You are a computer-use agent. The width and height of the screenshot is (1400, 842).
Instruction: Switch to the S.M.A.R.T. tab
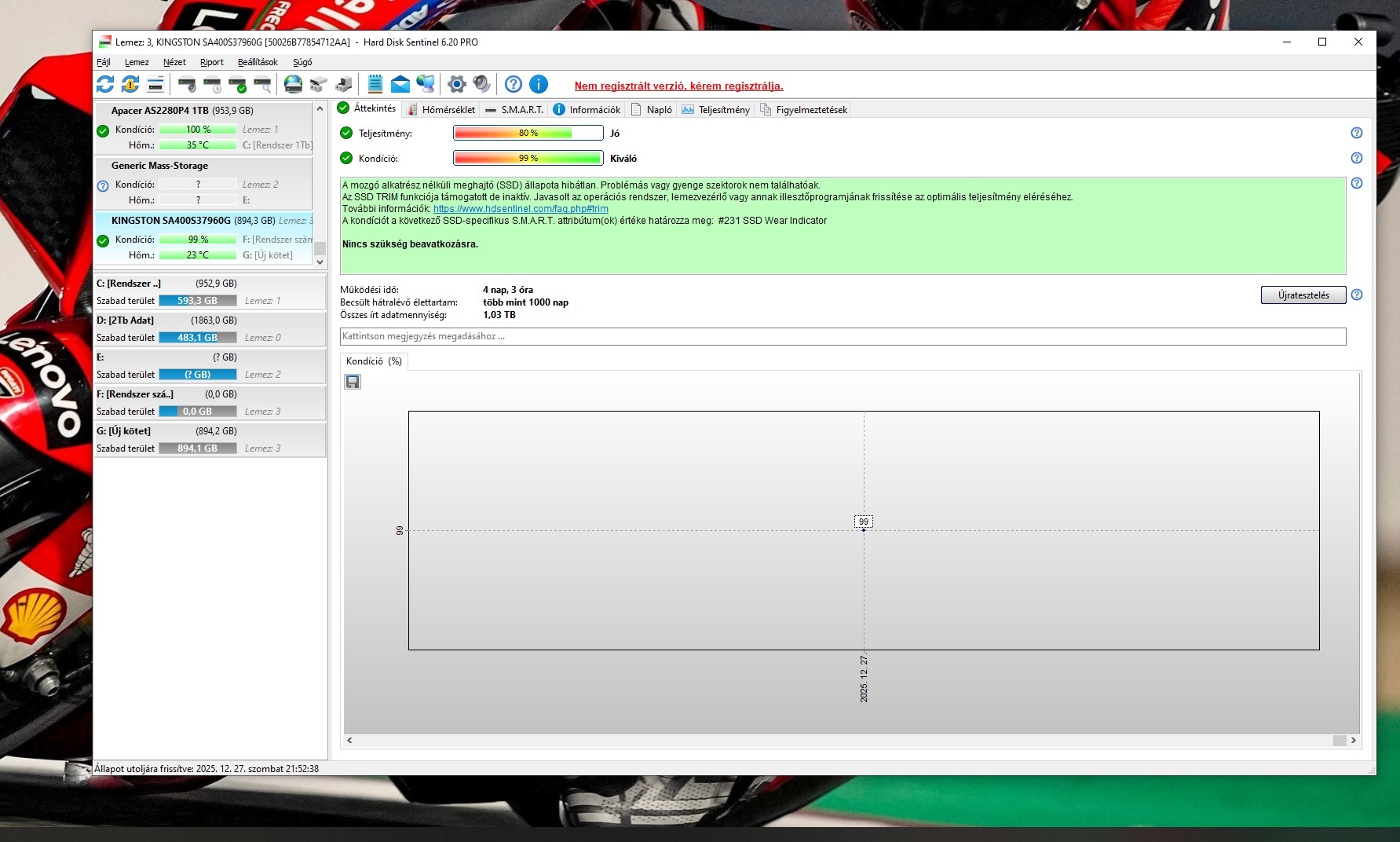click(514, 110)
